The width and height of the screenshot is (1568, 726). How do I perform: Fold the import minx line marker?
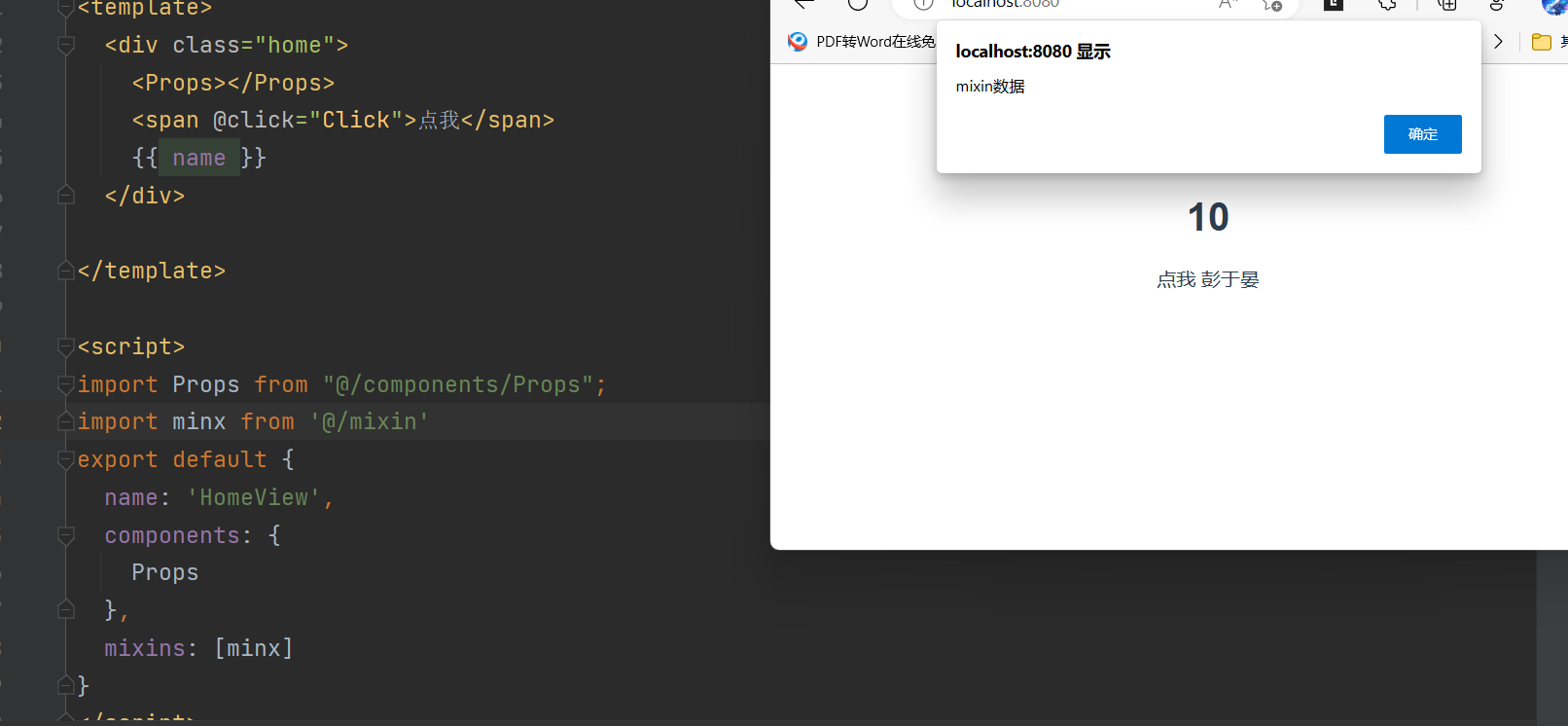(x=66, y=421)
